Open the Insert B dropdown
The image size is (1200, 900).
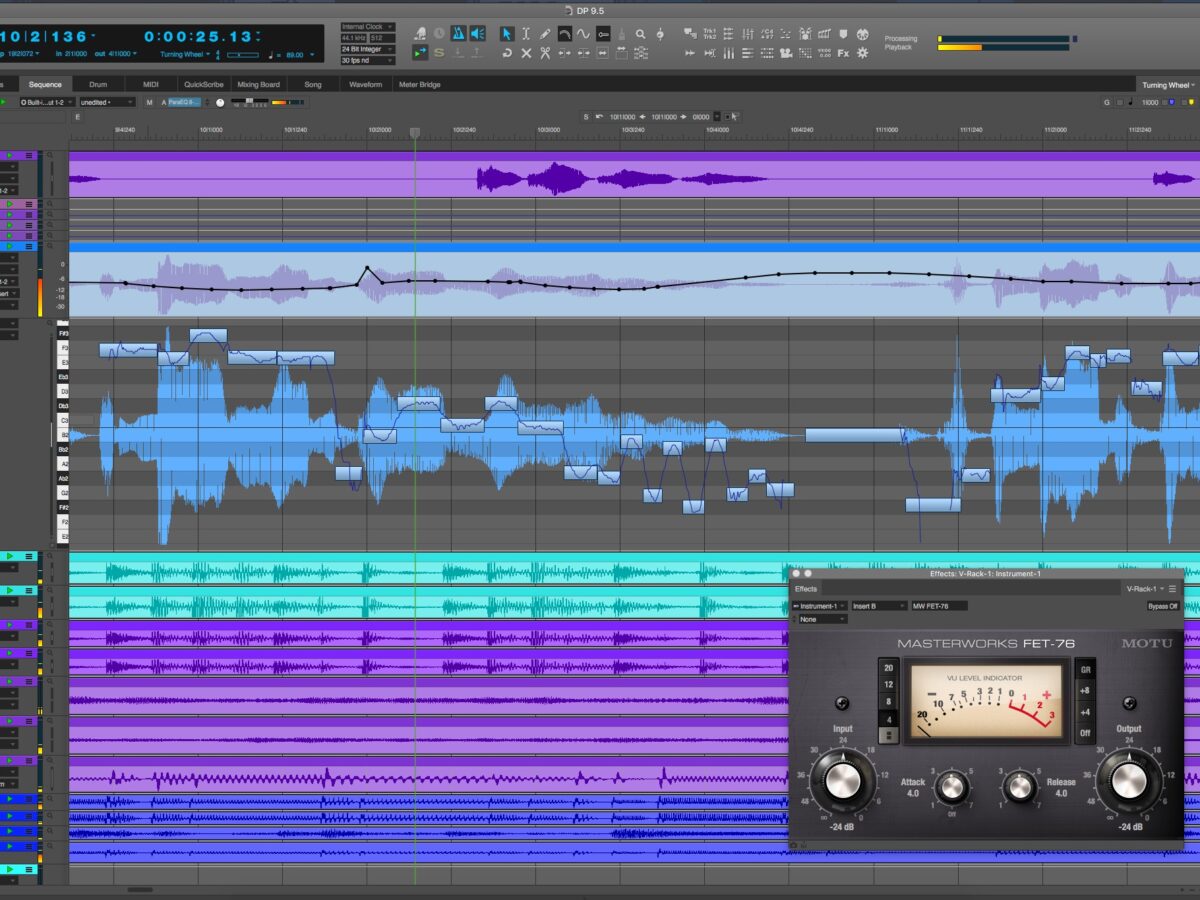(879, 606)
